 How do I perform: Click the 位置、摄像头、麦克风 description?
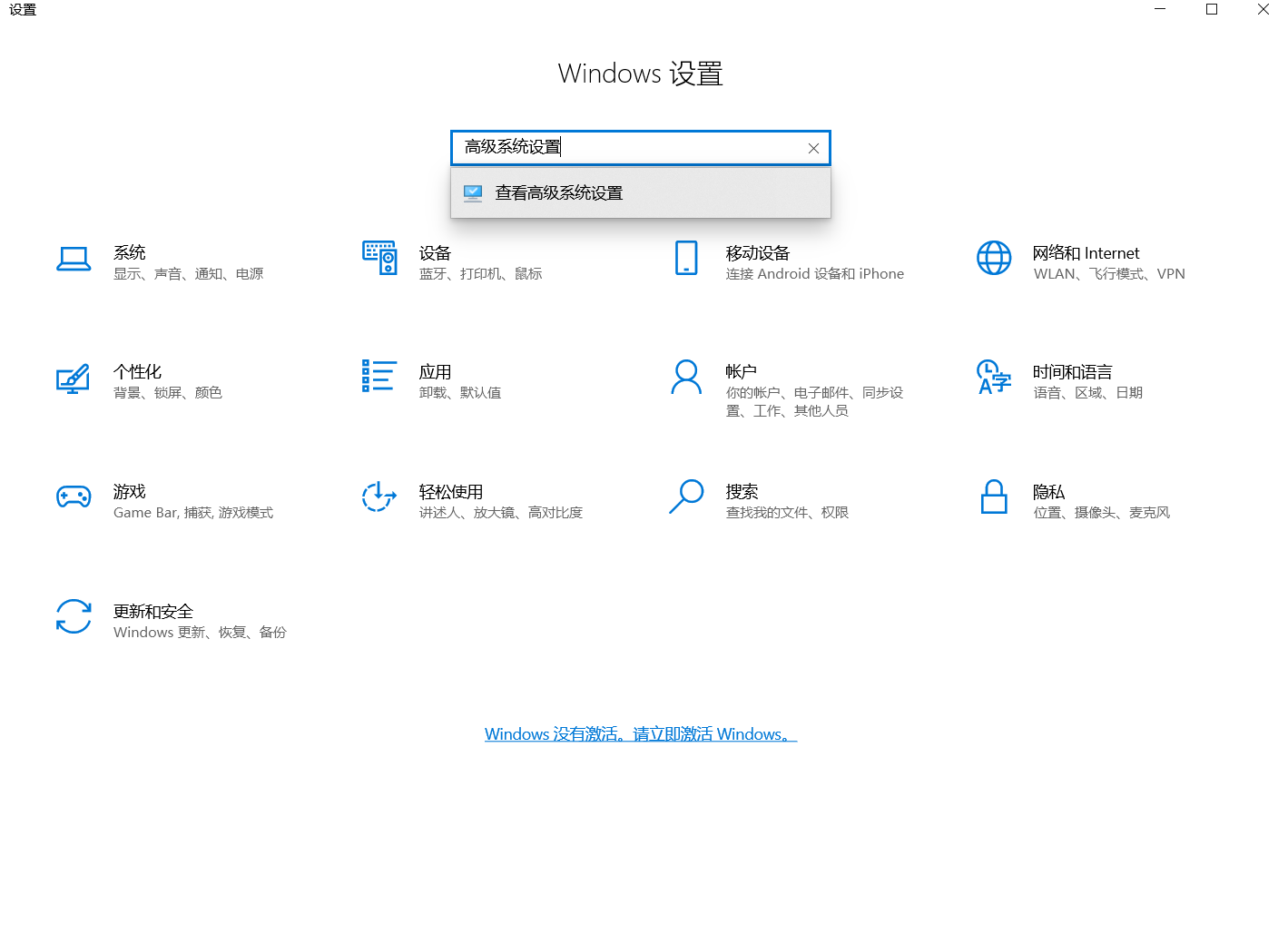coord(1102,513)
